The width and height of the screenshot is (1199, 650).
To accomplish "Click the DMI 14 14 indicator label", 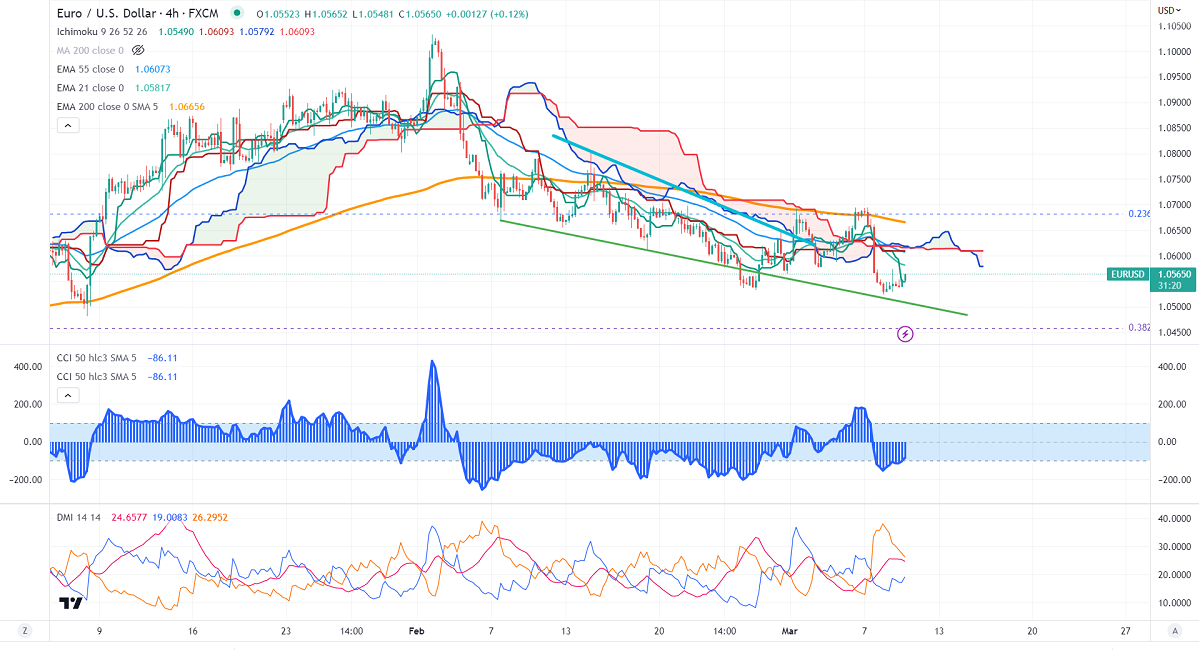I will 78,518.
